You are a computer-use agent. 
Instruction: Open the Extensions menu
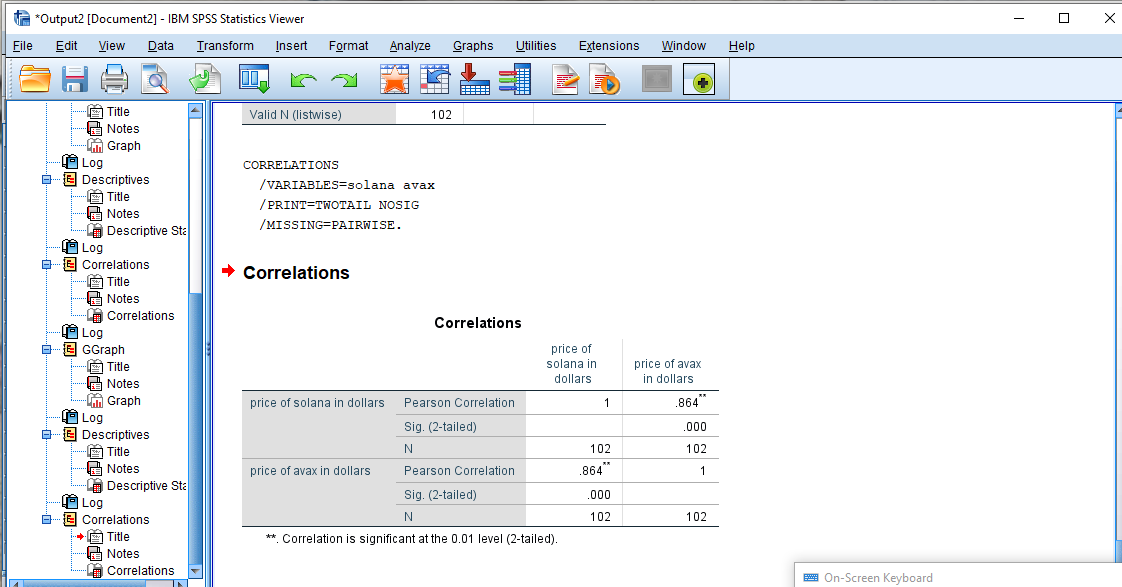[609, 46]
